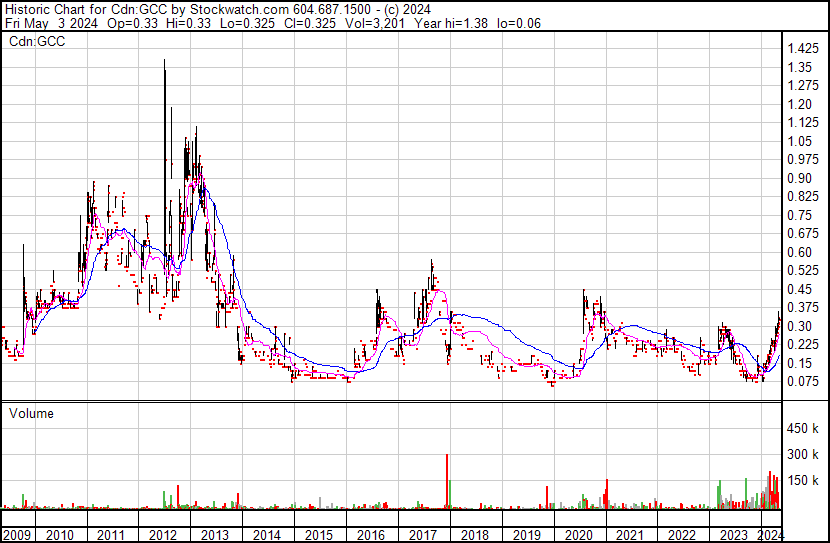830x543 pixels.
Task: Click the 0.45 price axis label
Action: (x=800, y=289)
